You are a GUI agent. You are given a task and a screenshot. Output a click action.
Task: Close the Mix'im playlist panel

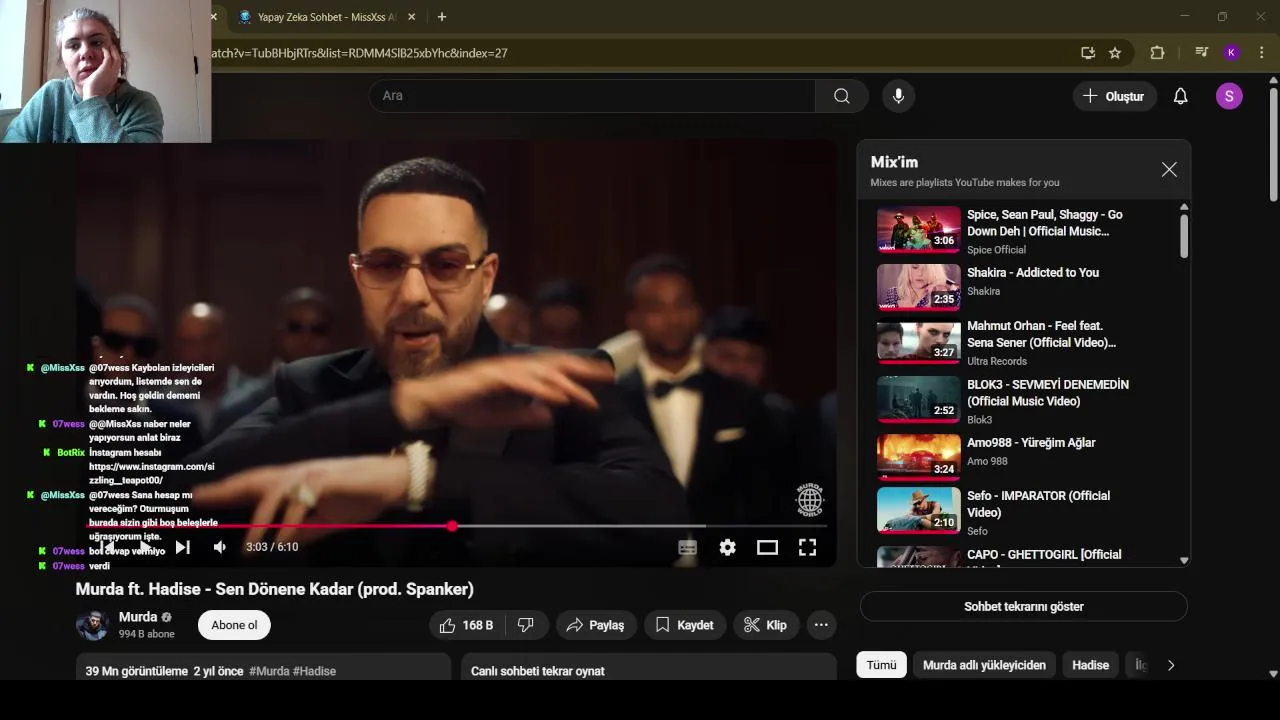[1169, 170]
